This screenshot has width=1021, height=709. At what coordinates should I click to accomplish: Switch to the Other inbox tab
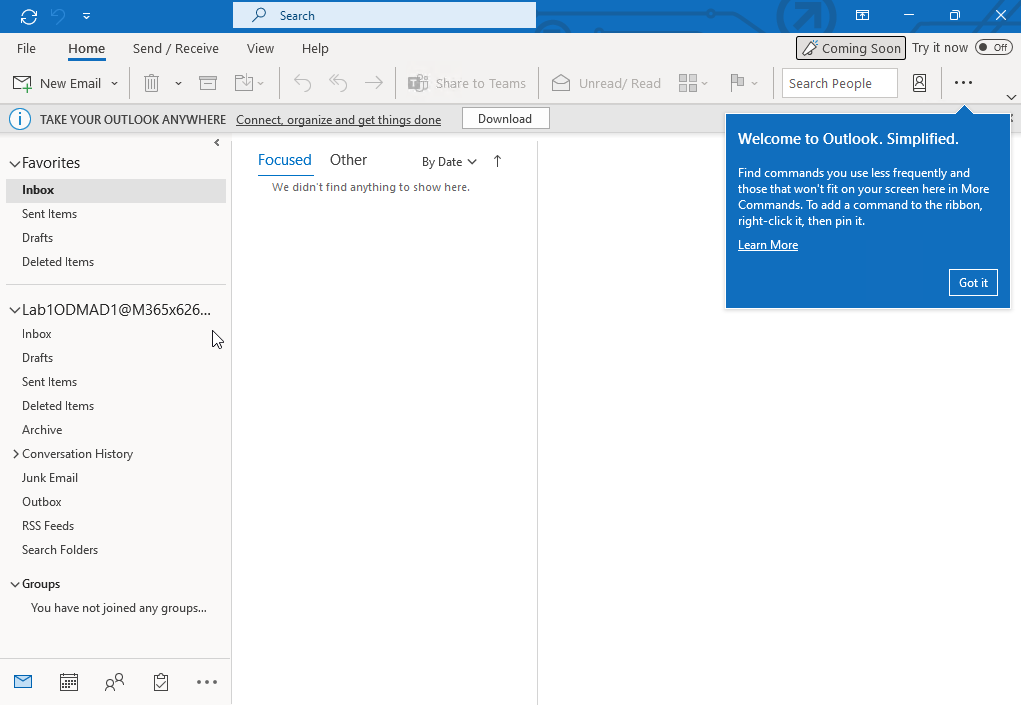tap(348, 160)
